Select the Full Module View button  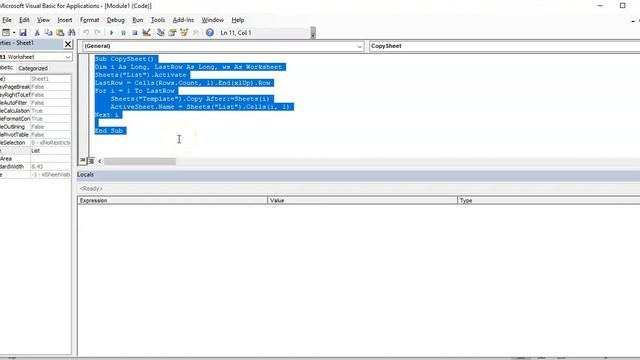coord(91,161)
